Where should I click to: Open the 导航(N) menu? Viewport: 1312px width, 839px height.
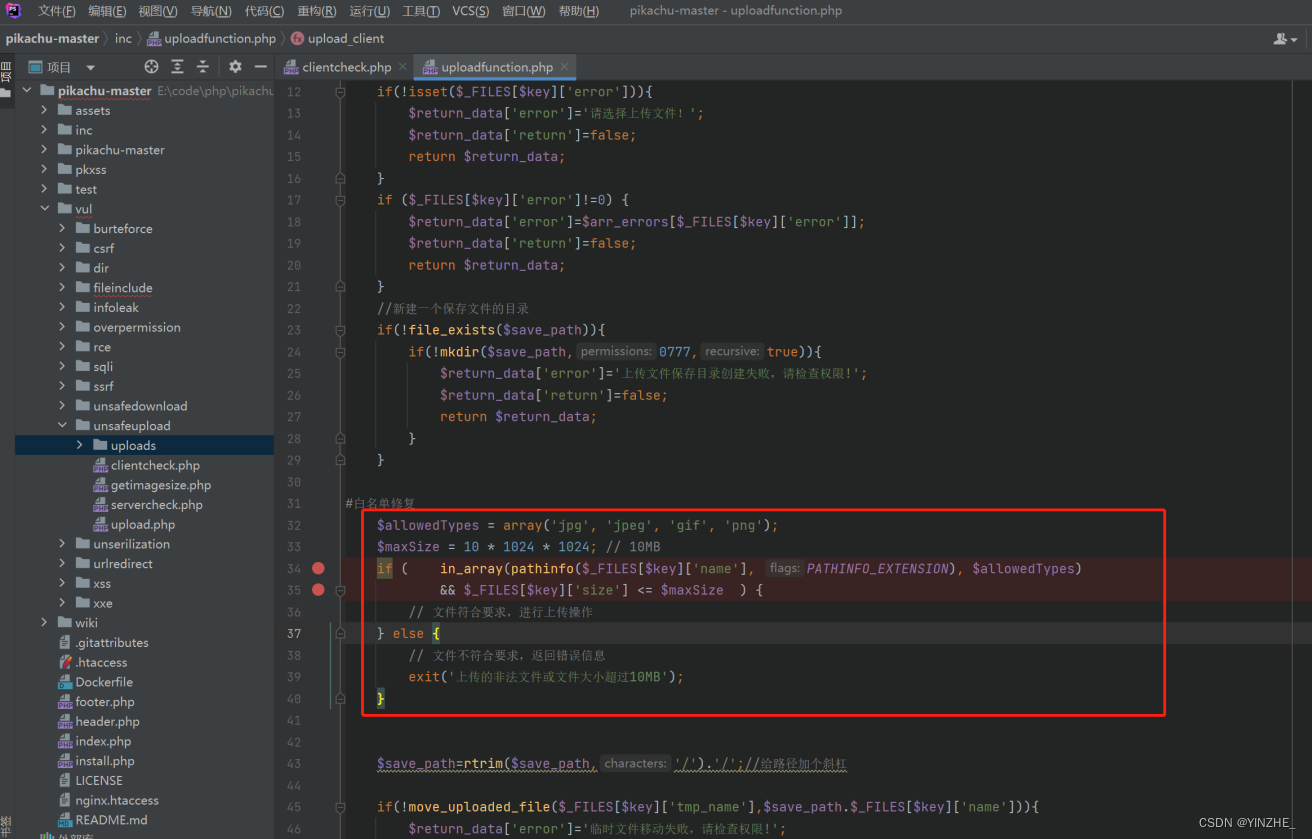(x=211, y=11)
